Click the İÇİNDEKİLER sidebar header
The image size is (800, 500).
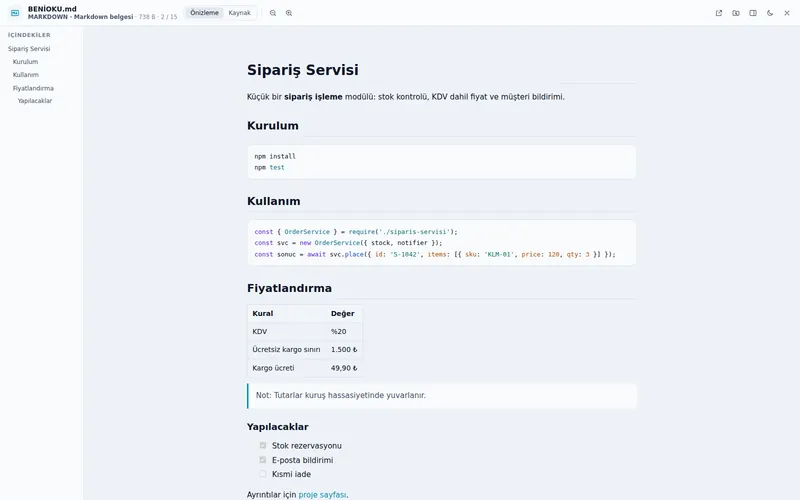click(29, 35)
